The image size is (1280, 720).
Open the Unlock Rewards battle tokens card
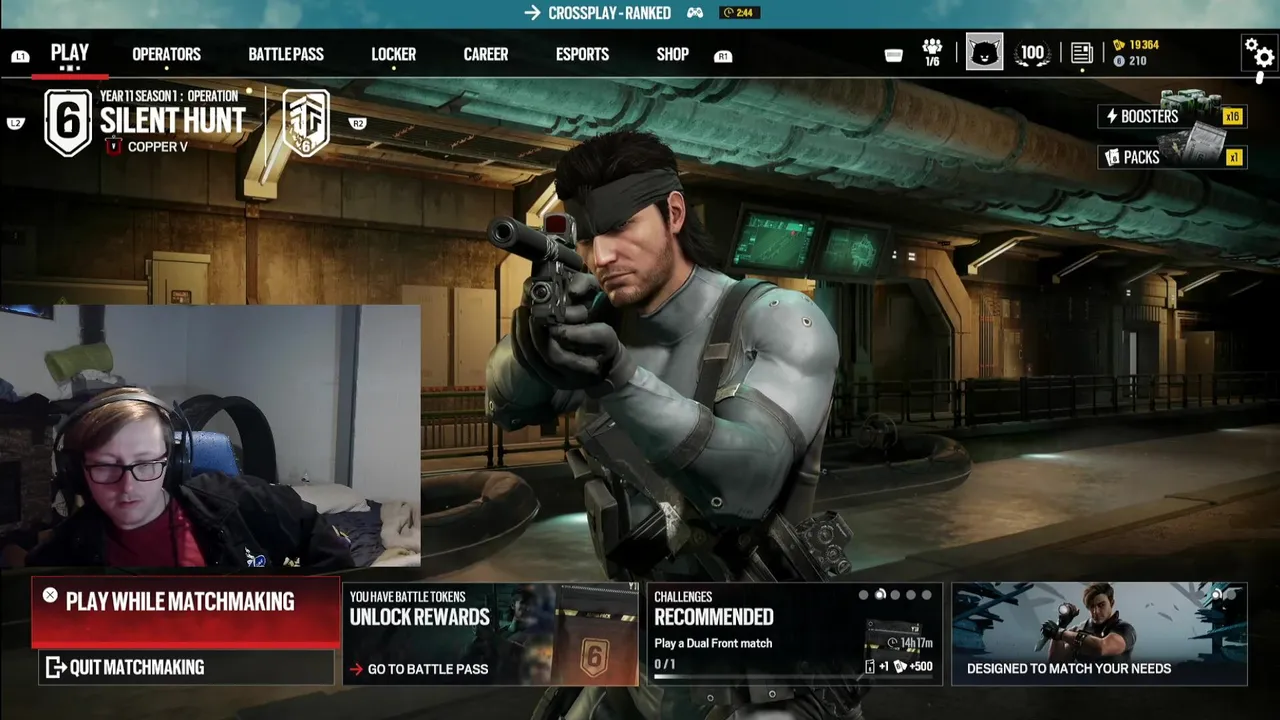(x=490, y=634)
